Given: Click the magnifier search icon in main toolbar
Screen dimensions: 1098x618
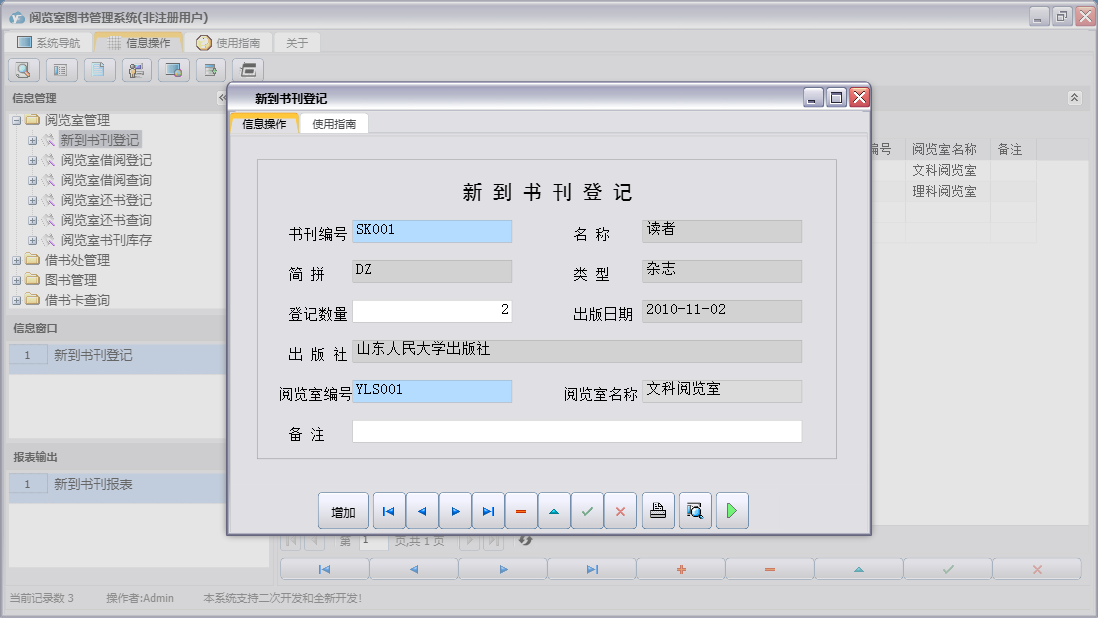Looking at the screenshot, I should pos(24,70).
